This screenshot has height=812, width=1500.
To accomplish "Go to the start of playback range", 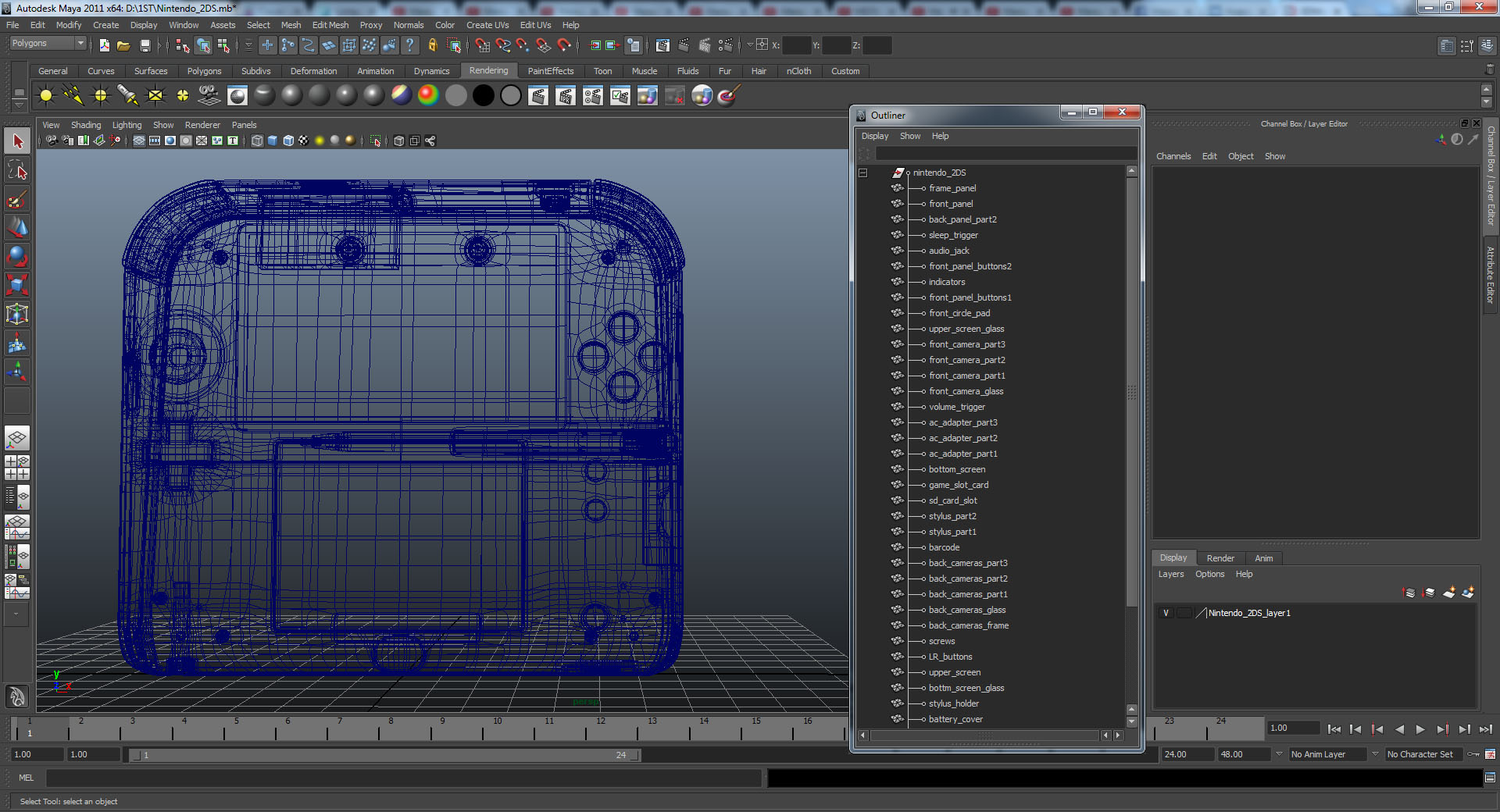I will coord(1334,729).
